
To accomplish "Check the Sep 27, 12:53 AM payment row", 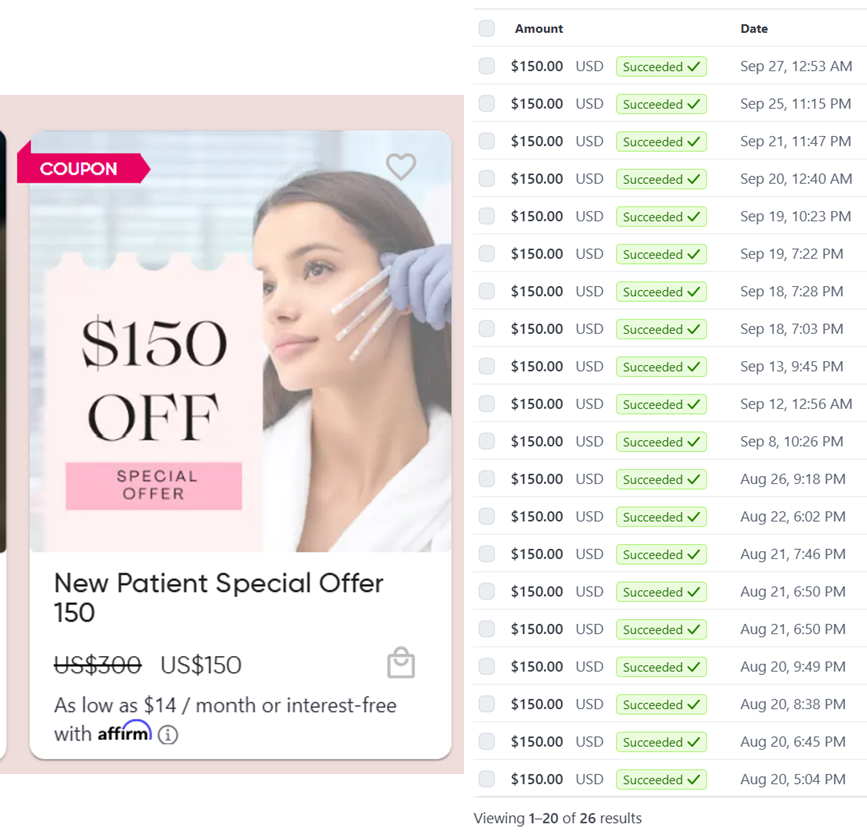I will [x=487, y=66].
